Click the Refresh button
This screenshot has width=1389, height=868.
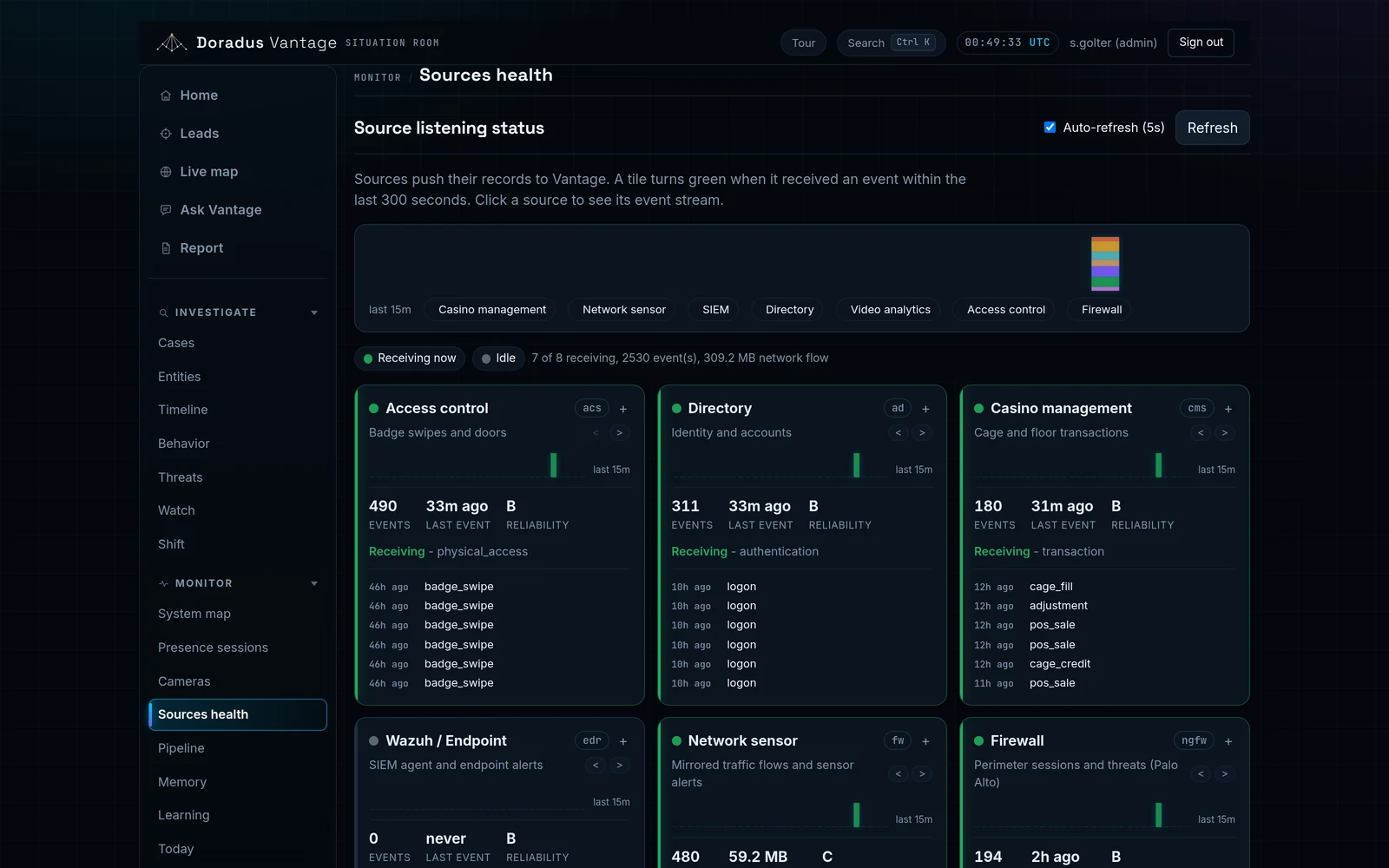click(x=1212, y=128)
